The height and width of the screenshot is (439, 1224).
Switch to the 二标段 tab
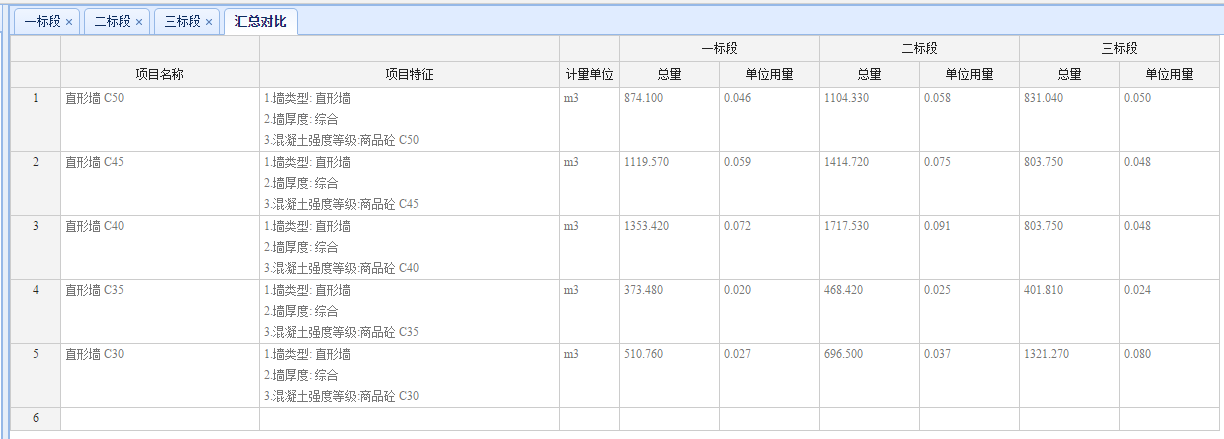112,21
